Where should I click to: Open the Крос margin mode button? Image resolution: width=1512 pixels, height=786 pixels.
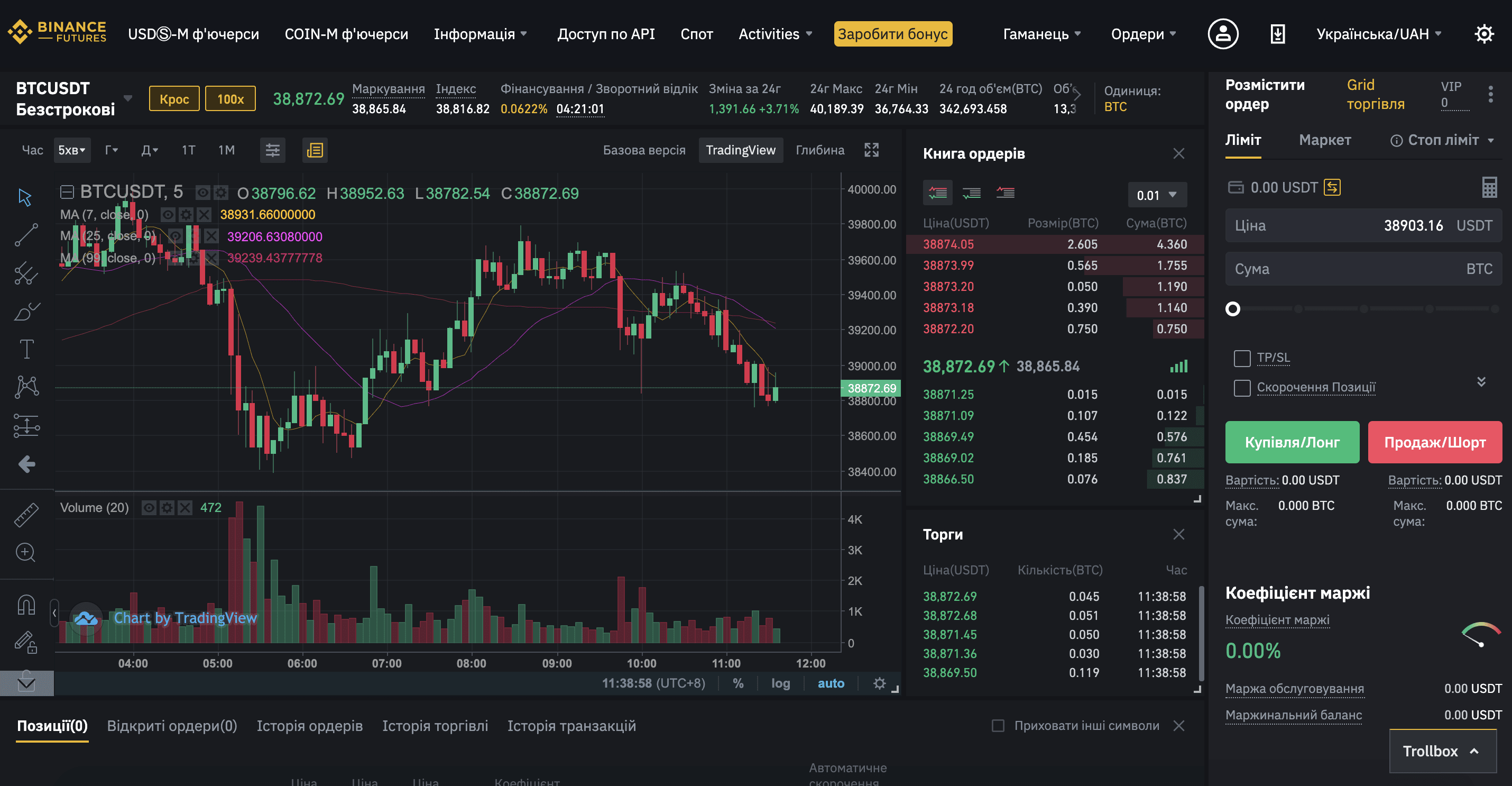tap(174, 99)
